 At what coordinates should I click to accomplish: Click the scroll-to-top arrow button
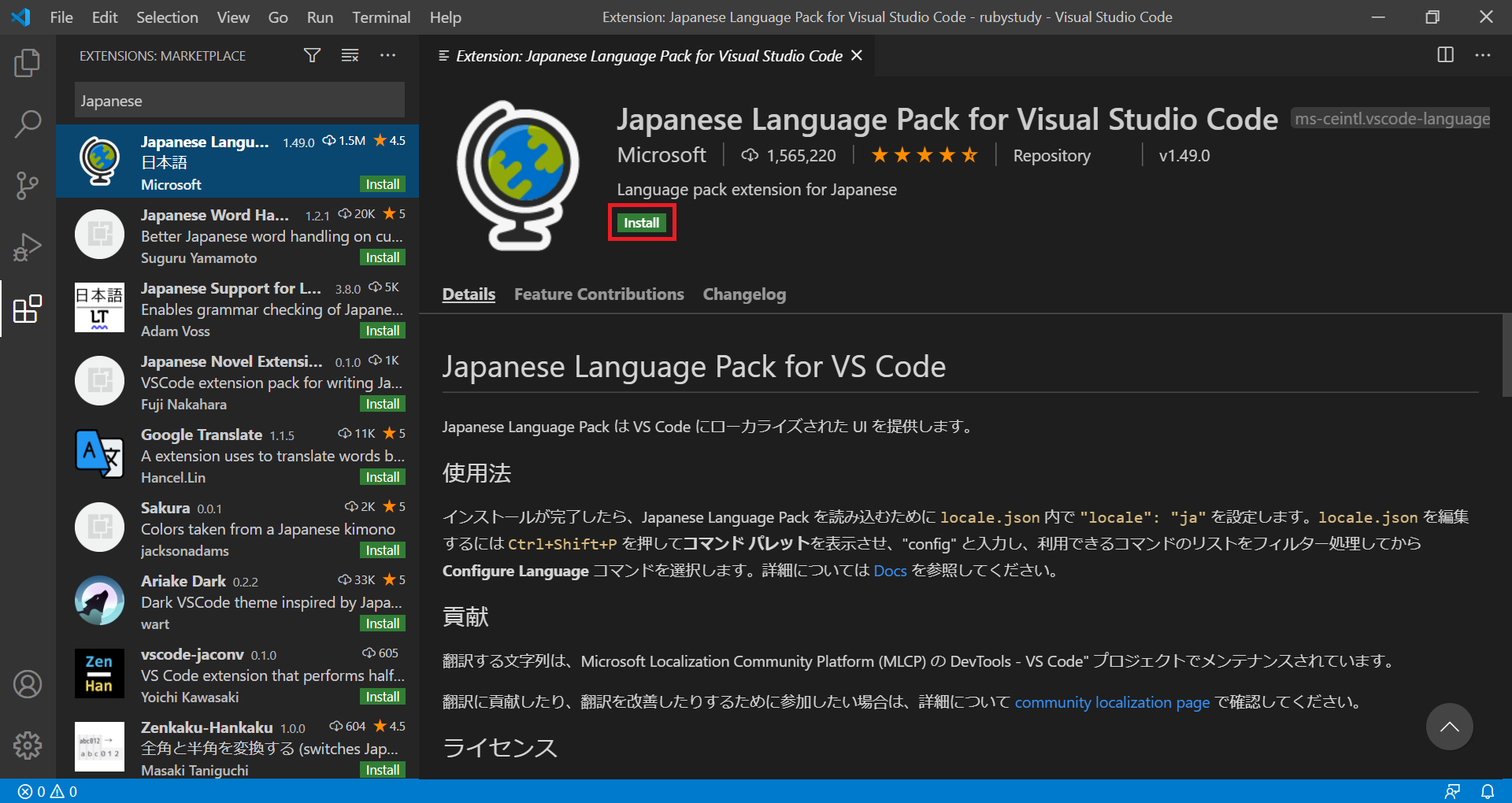click(1449, 727)
